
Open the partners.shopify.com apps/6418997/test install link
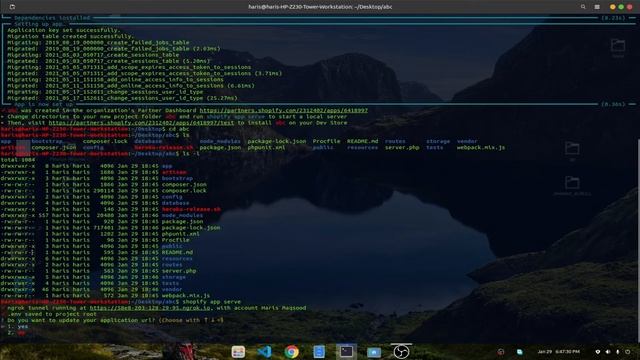[x=141, y=122]
